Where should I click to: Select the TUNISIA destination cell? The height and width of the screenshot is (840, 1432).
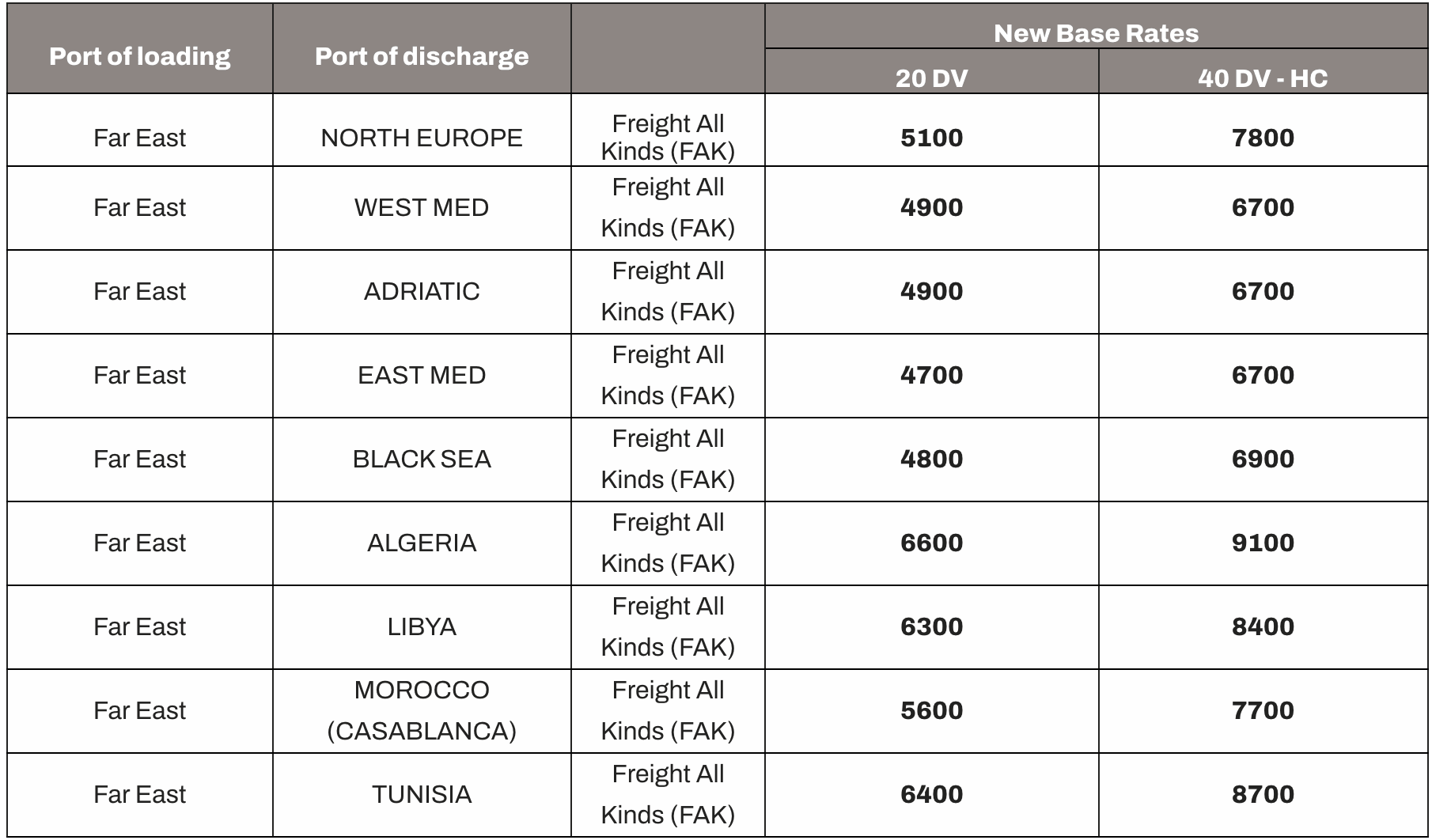[x=422, y=794]
